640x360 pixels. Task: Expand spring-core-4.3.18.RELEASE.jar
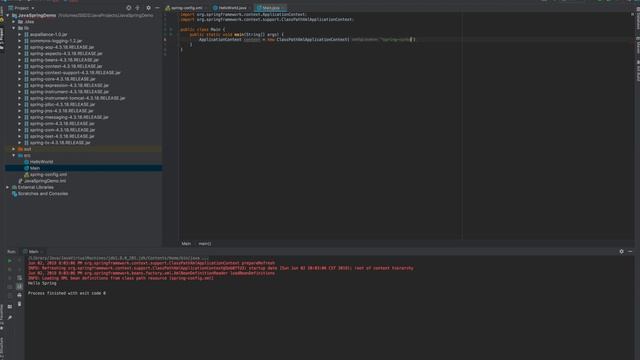20,79
